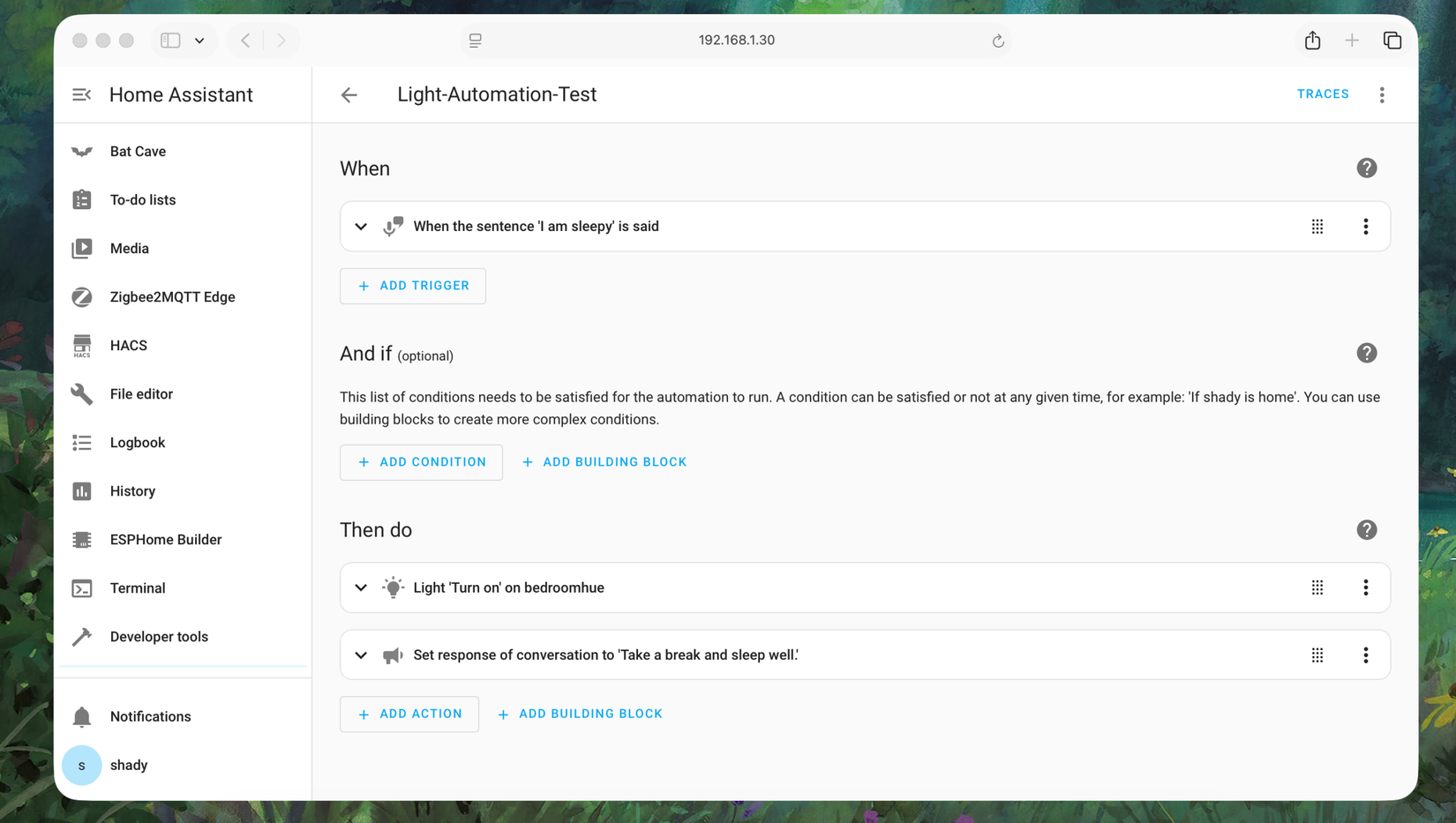The image size is (1456, 823).
Task: Expand the 'I am sleepy' sentence trigger
Action: pyautogui.click(x=361, y=227)
